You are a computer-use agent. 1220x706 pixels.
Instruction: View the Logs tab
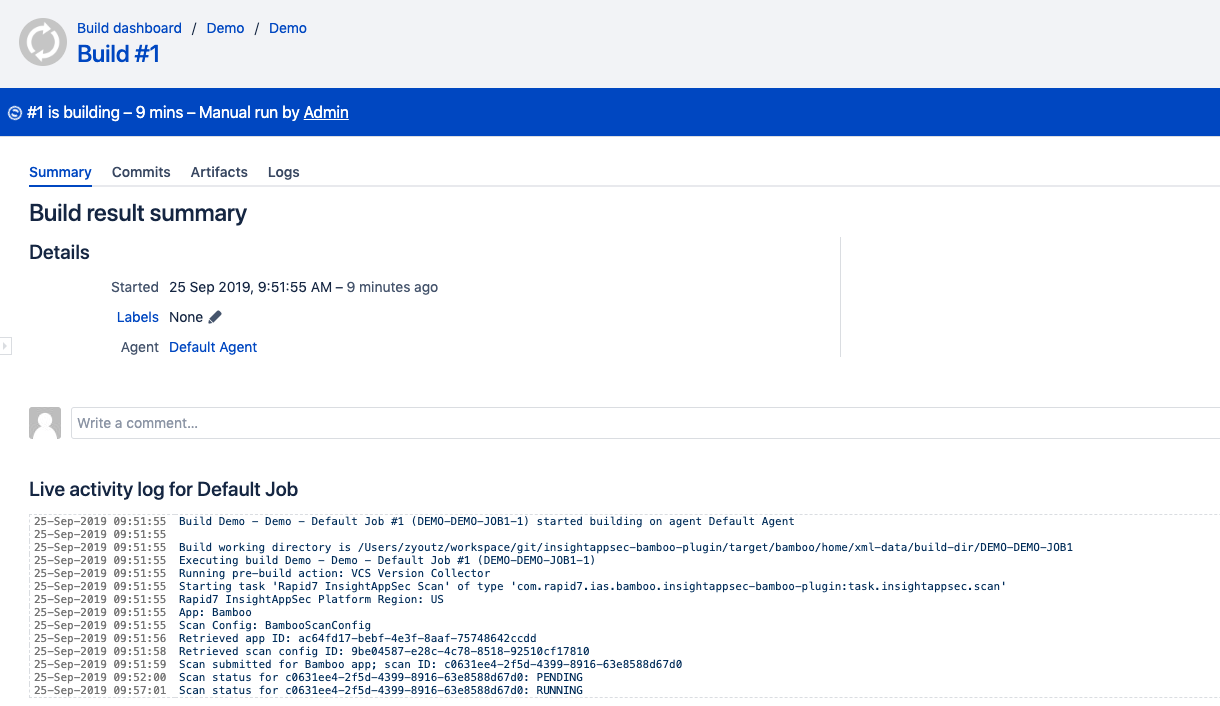click(x=283, y=172)
